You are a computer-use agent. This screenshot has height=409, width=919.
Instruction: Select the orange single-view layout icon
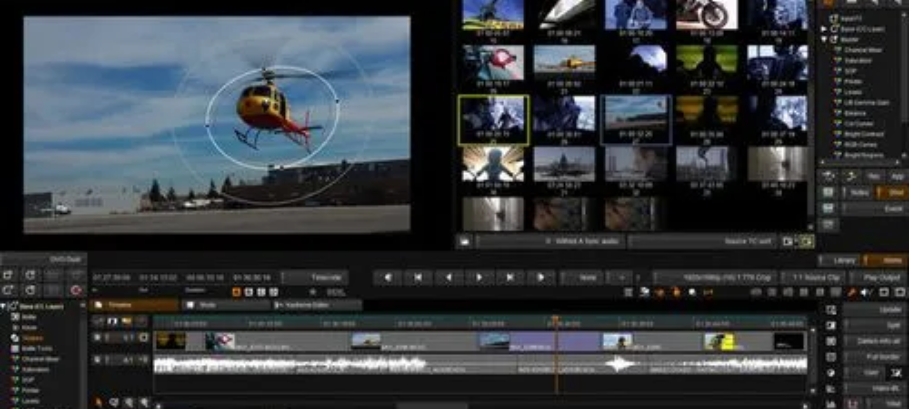pos(237,292)
